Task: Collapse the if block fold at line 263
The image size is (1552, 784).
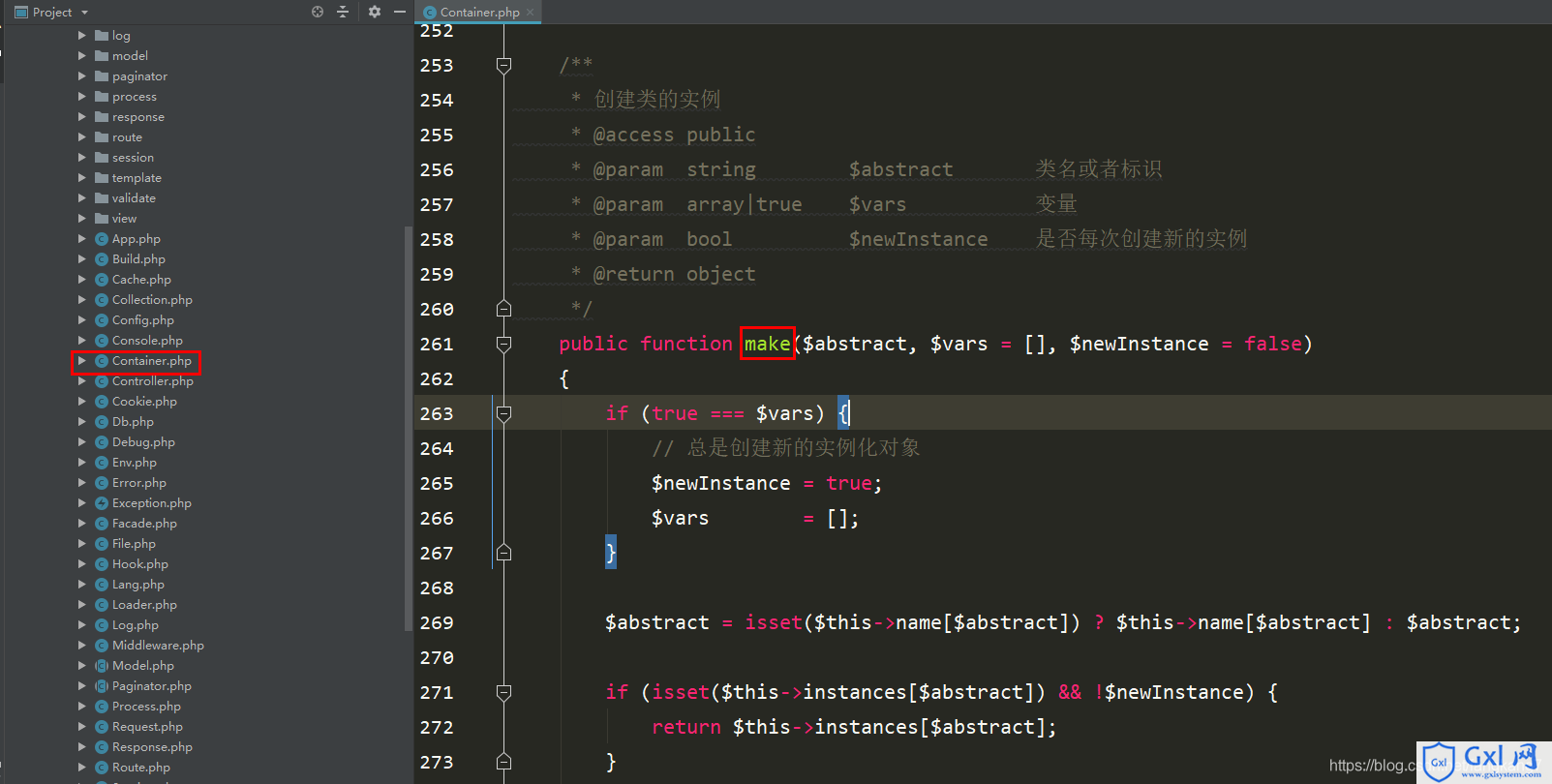Action: coord(503,413)
